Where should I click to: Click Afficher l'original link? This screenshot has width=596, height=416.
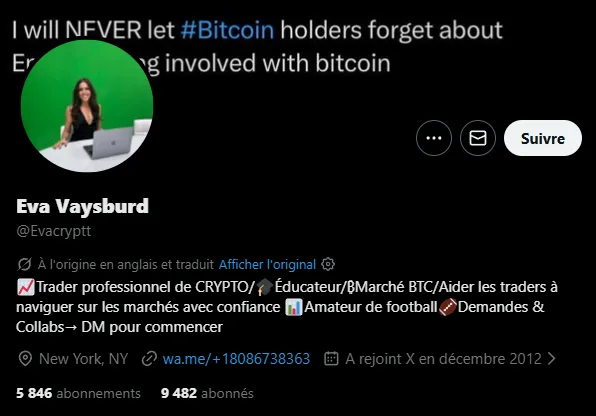click(x=267, y=264)
